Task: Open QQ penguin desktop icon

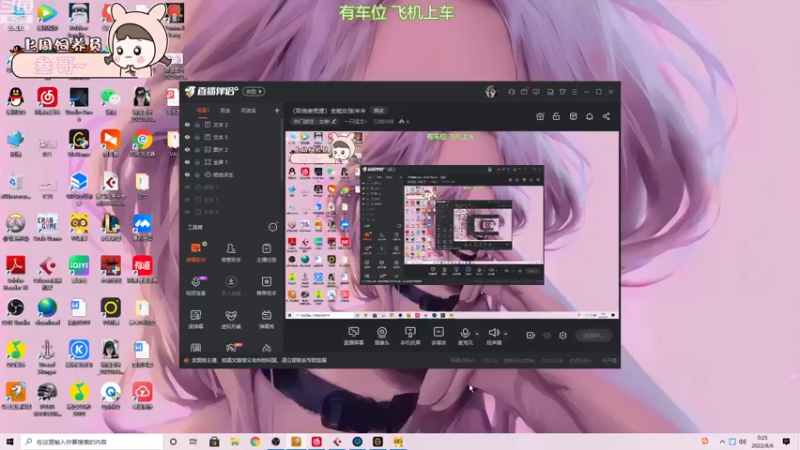Action: click(x=16, y=101)
